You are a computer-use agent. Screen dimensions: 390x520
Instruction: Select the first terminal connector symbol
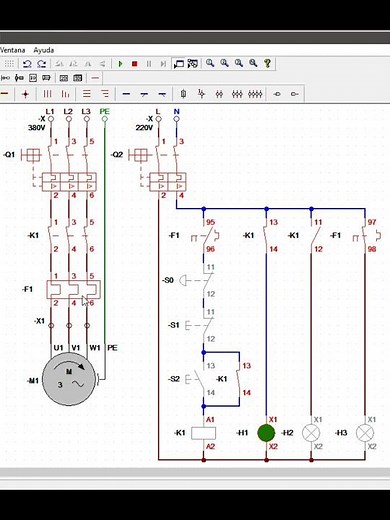coord(277,94)
